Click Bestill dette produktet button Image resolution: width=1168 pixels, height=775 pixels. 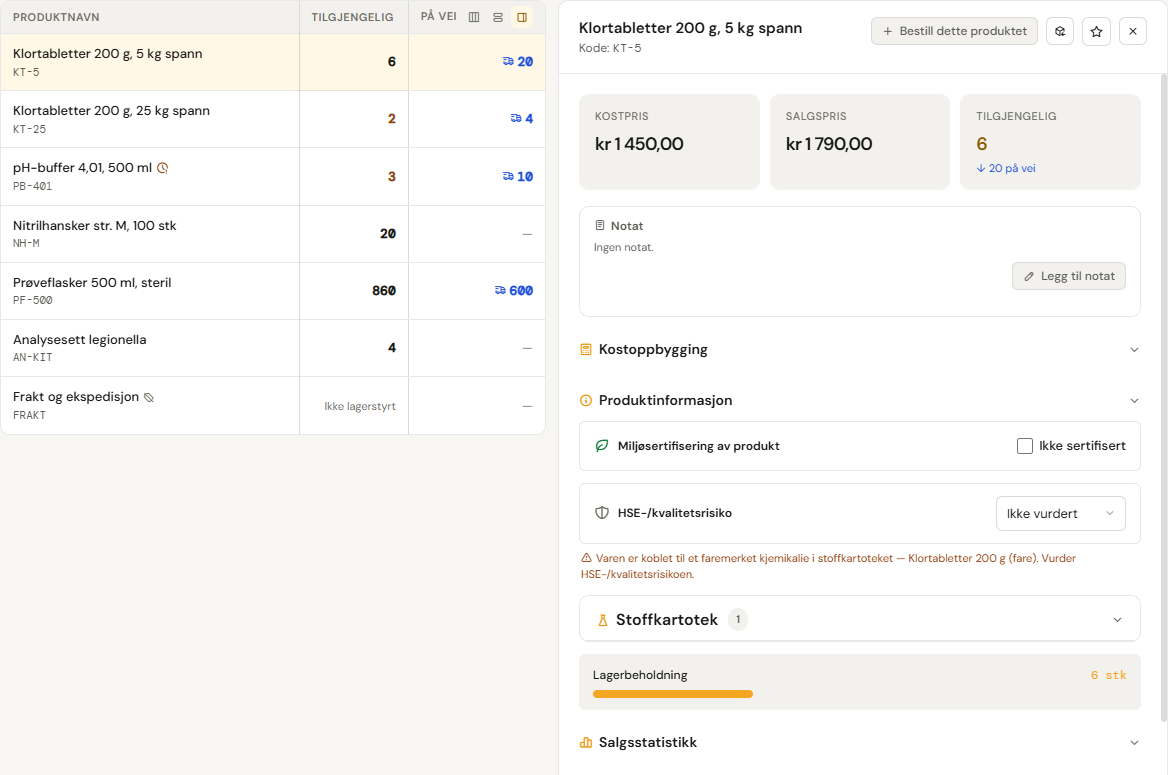[954, 31]
